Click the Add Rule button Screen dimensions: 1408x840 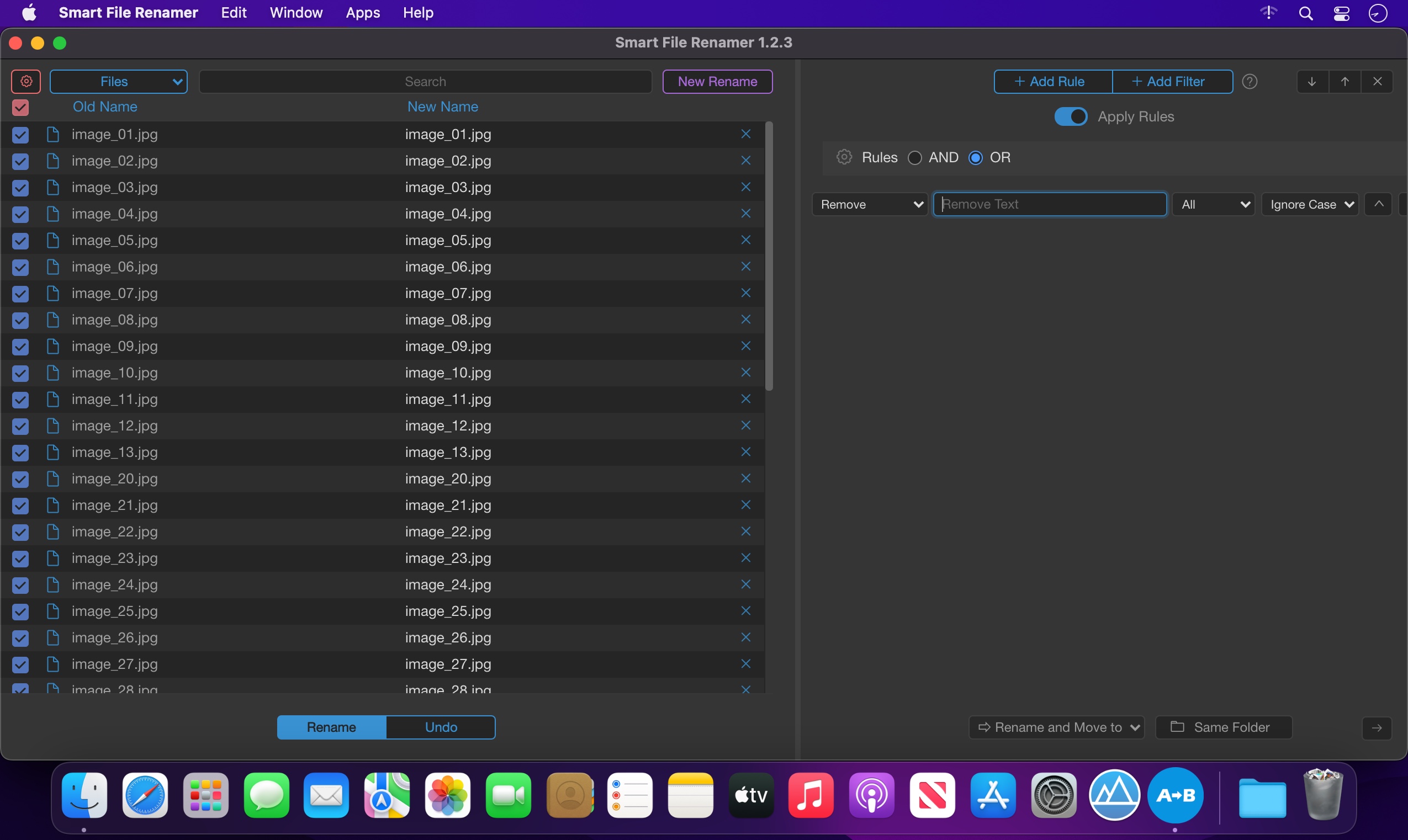[x=1053, y=82]
